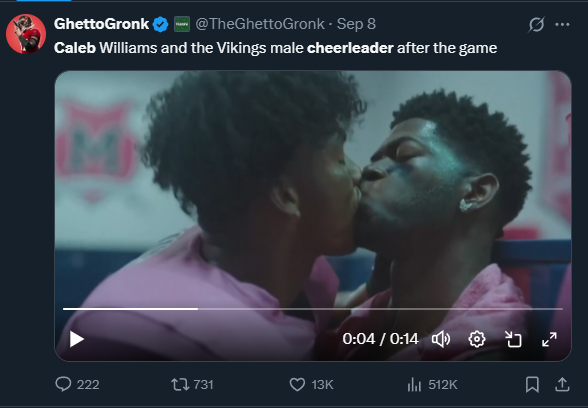588x408 pixels.
Task: View tweet analytics 512K
Action: pyautogui.click(x=432, y=385)
